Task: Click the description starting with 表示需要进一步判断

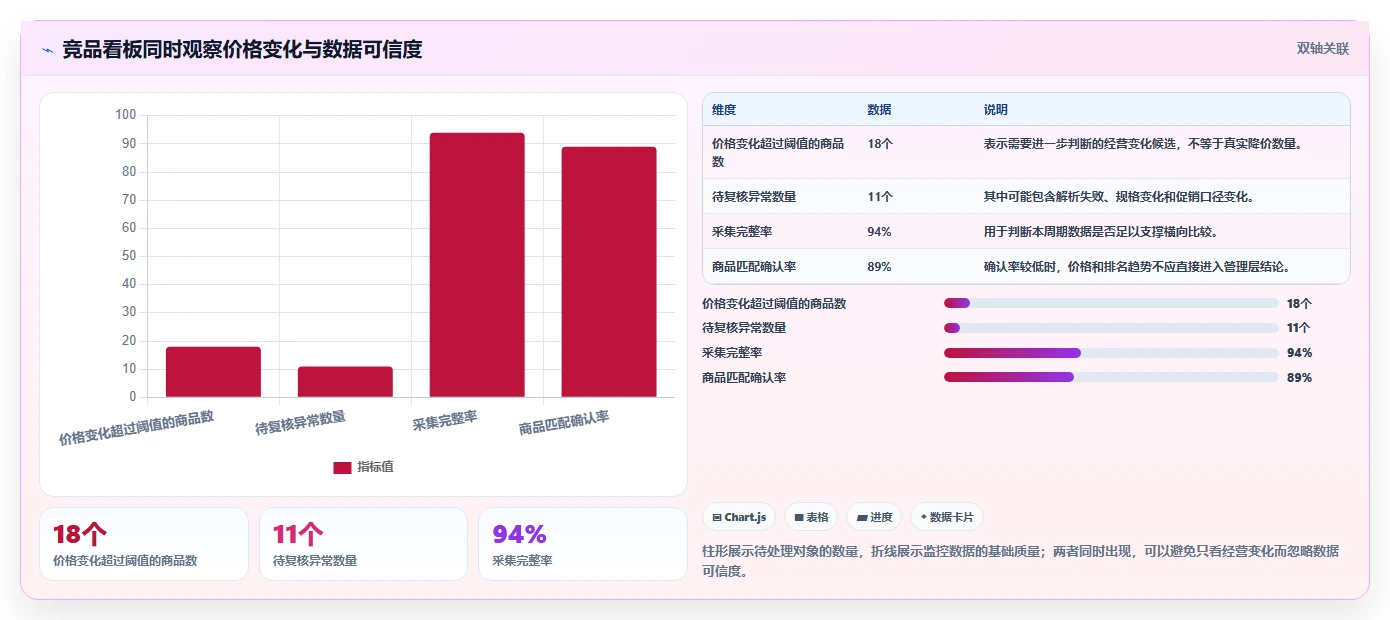Action: (x=1143, y=144)
